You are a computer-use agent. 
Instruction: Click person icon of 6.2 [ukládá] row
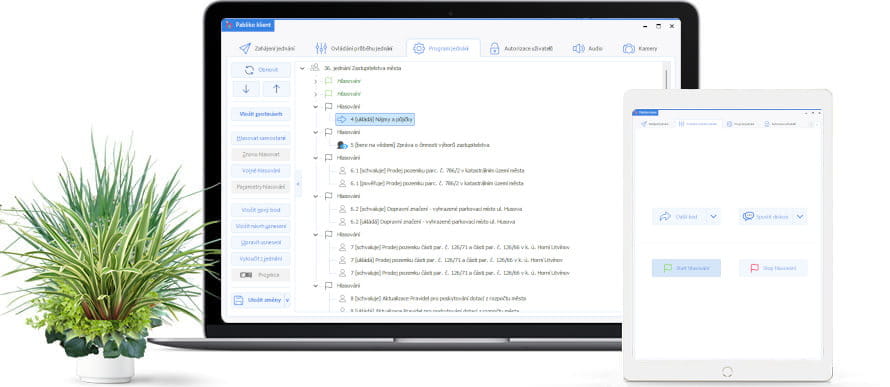point(342,222)
